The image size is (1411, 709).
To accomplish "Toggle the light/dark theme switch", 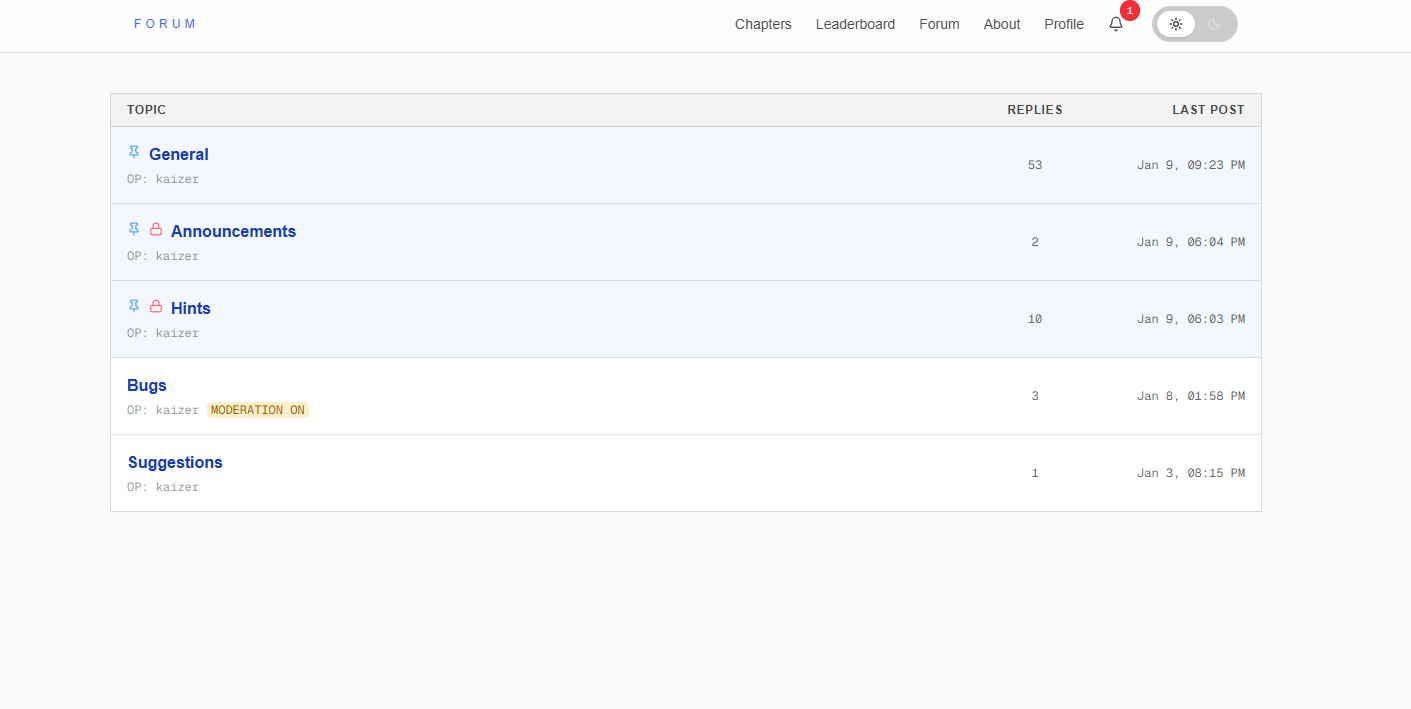I will click(x=1195, y=23).
